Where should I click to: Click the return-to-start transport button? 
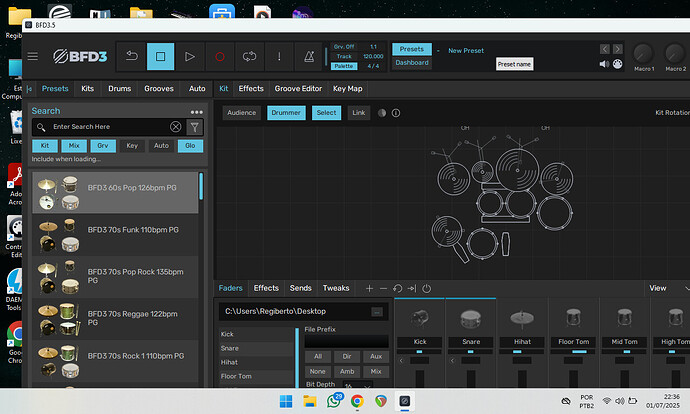click(x=131, y=56)
